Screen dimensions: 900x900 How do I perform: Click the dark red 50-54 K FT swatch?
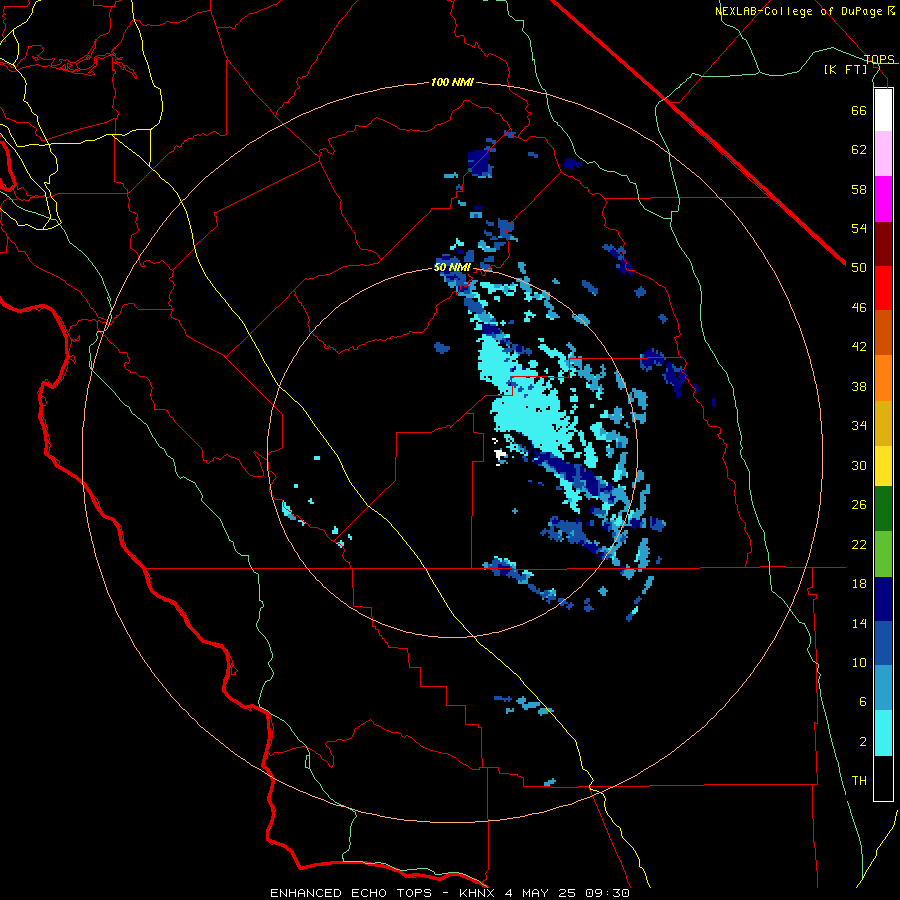pos(883,245)
